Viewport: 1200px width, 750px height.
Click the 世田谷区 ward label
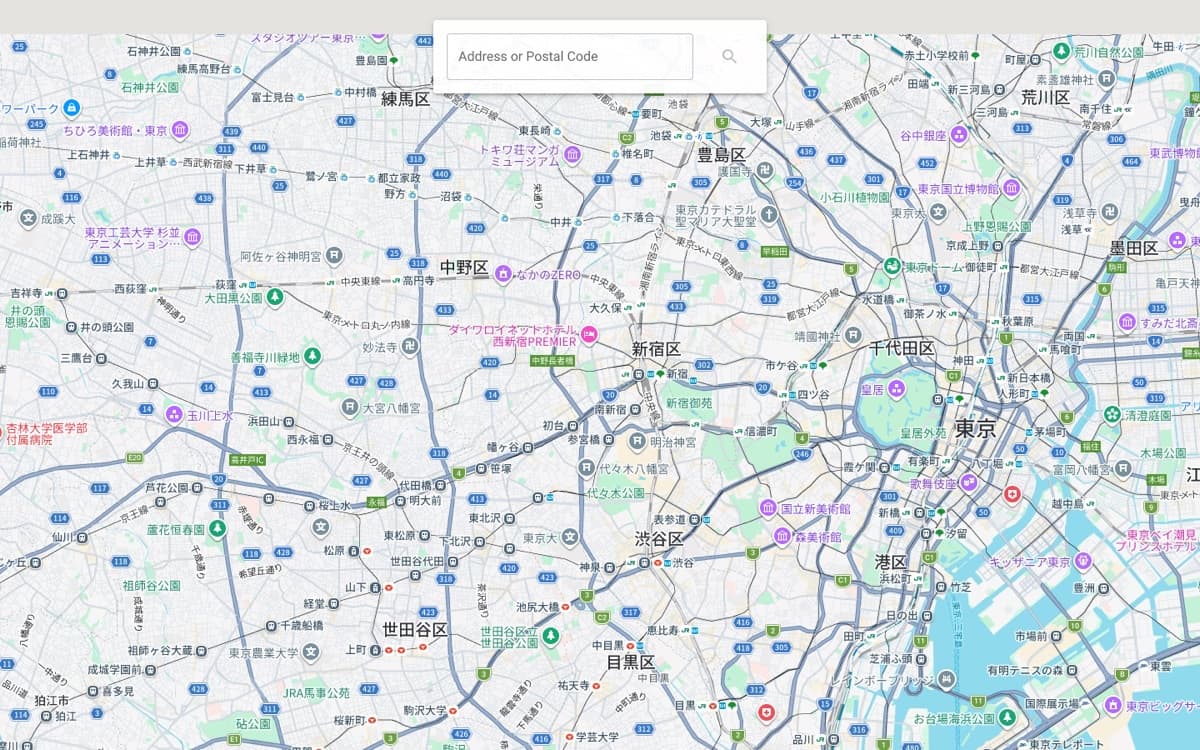click(415, 629)
